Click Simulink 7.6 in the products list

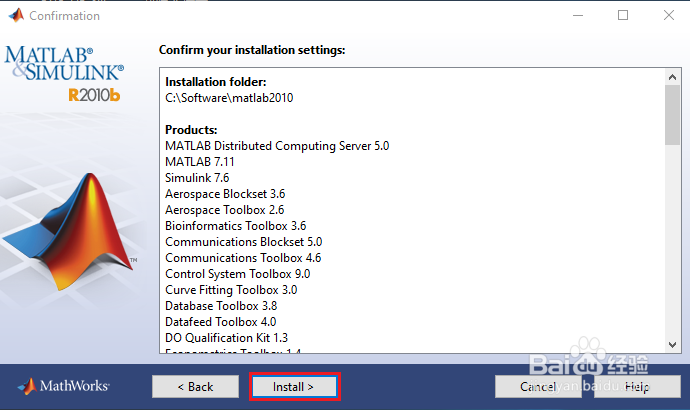pos(198,177)
